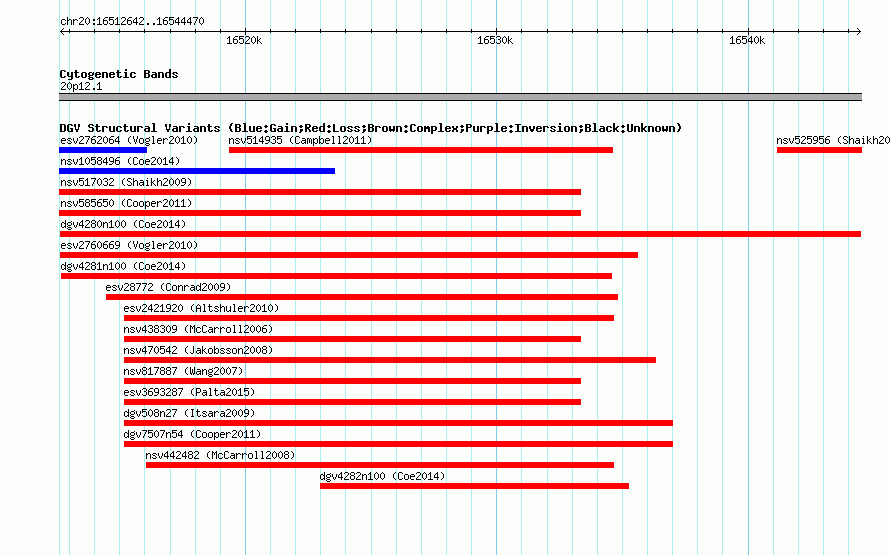Click esv28772 (Conrad2009) label
The width and height of the screenshot is (890, 555).
pos(168,287)
